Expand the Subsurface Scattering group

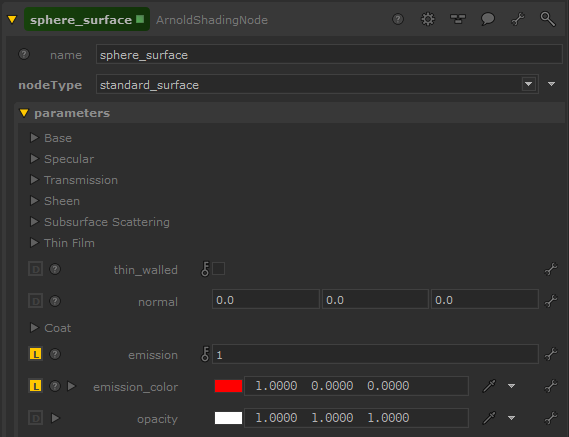[x=34, y=222]
